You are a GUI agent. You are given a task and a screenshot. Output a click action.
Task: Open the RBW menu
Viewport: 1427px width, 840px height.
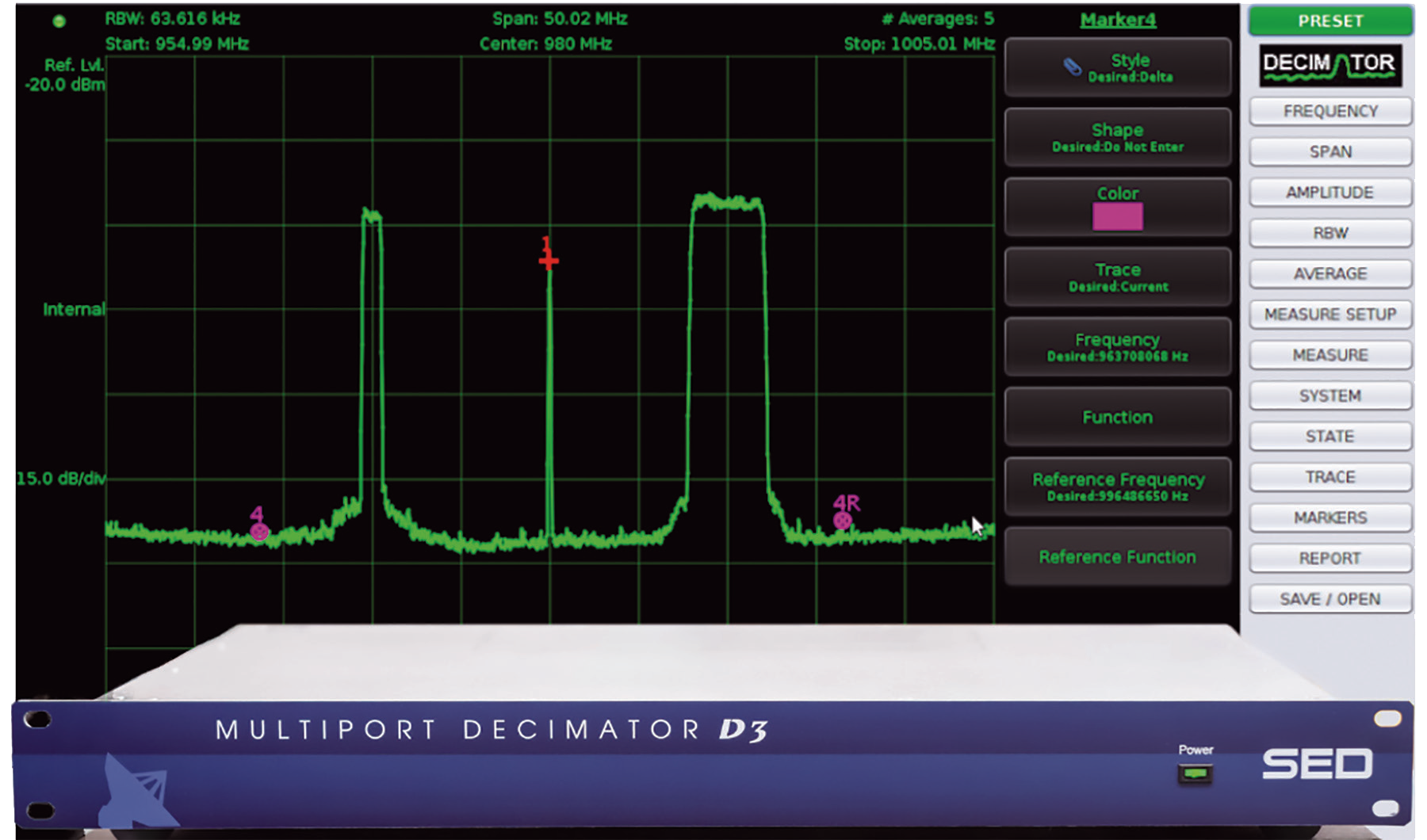tap(1330, 233)
